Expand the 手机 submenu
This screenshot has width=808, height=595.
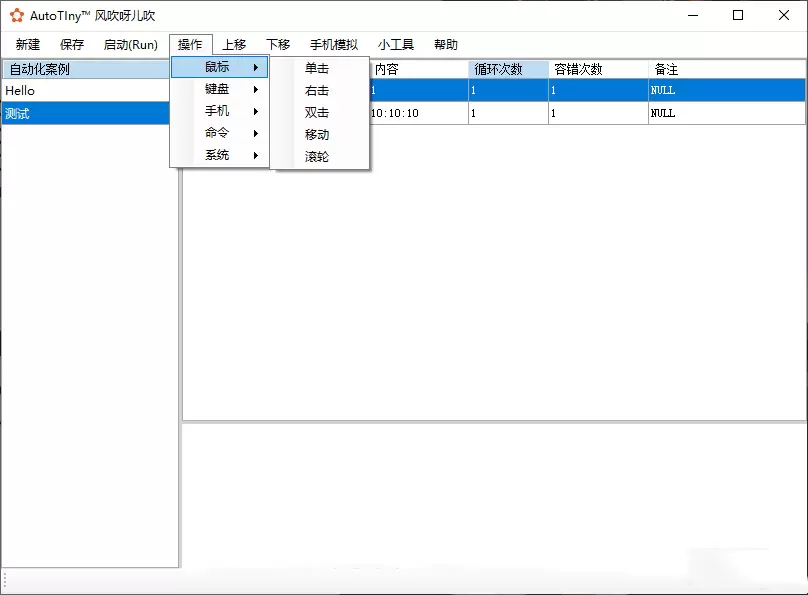click(x=220, y=111)
